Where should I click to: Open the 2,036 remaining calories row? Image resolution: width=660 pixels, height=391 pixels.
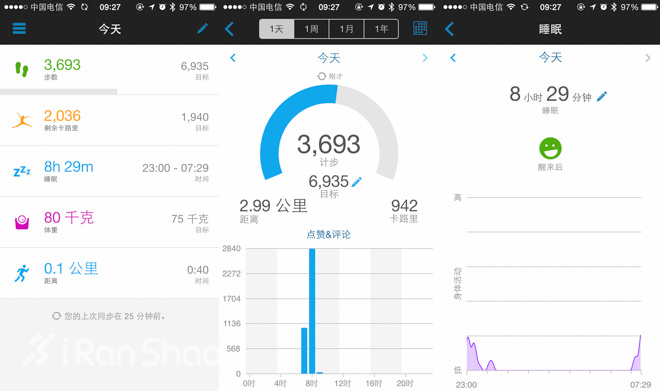(x=109, y=120)
